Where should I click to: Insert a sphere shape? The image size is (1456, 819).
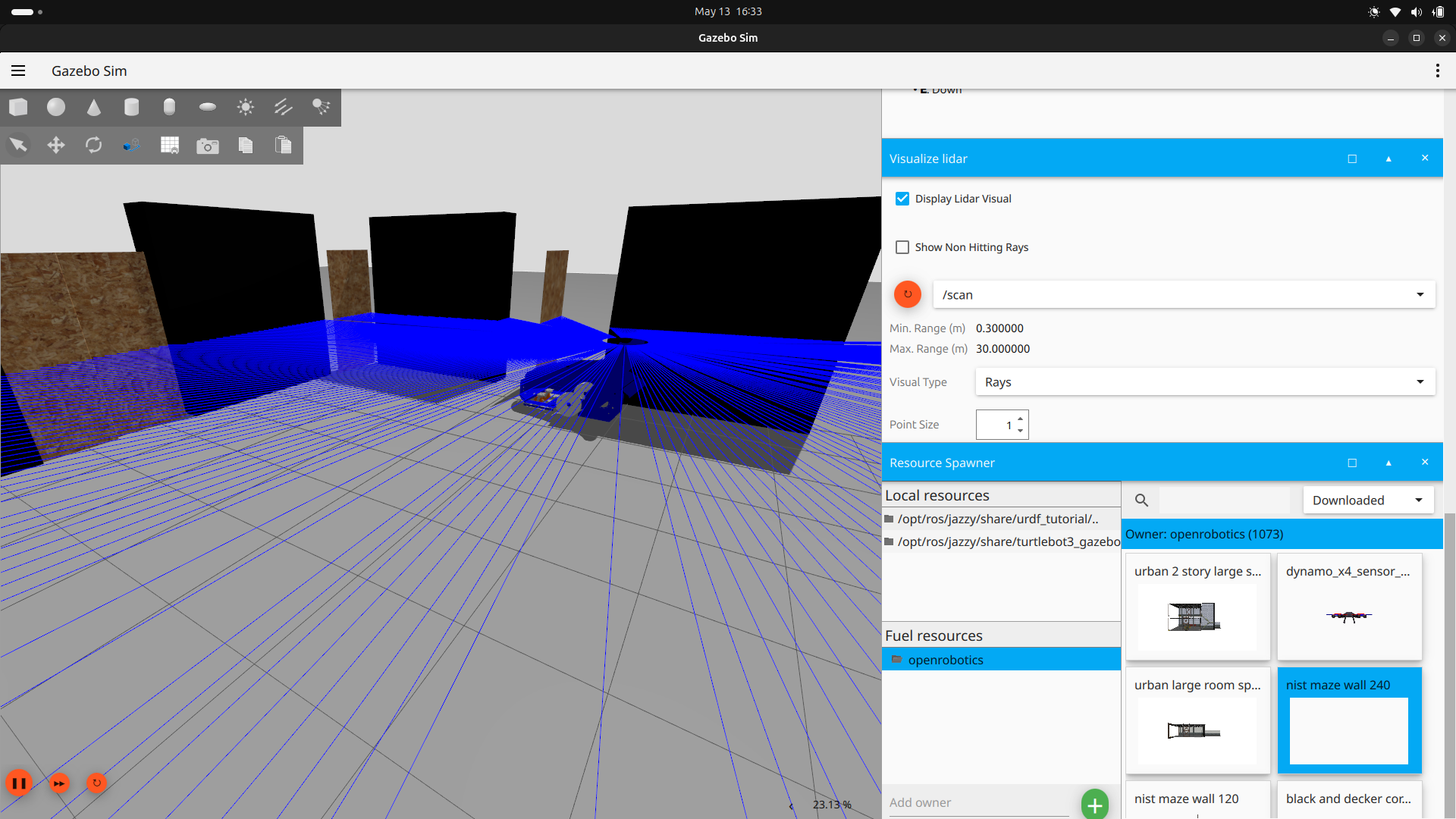(x=56, y=108)
